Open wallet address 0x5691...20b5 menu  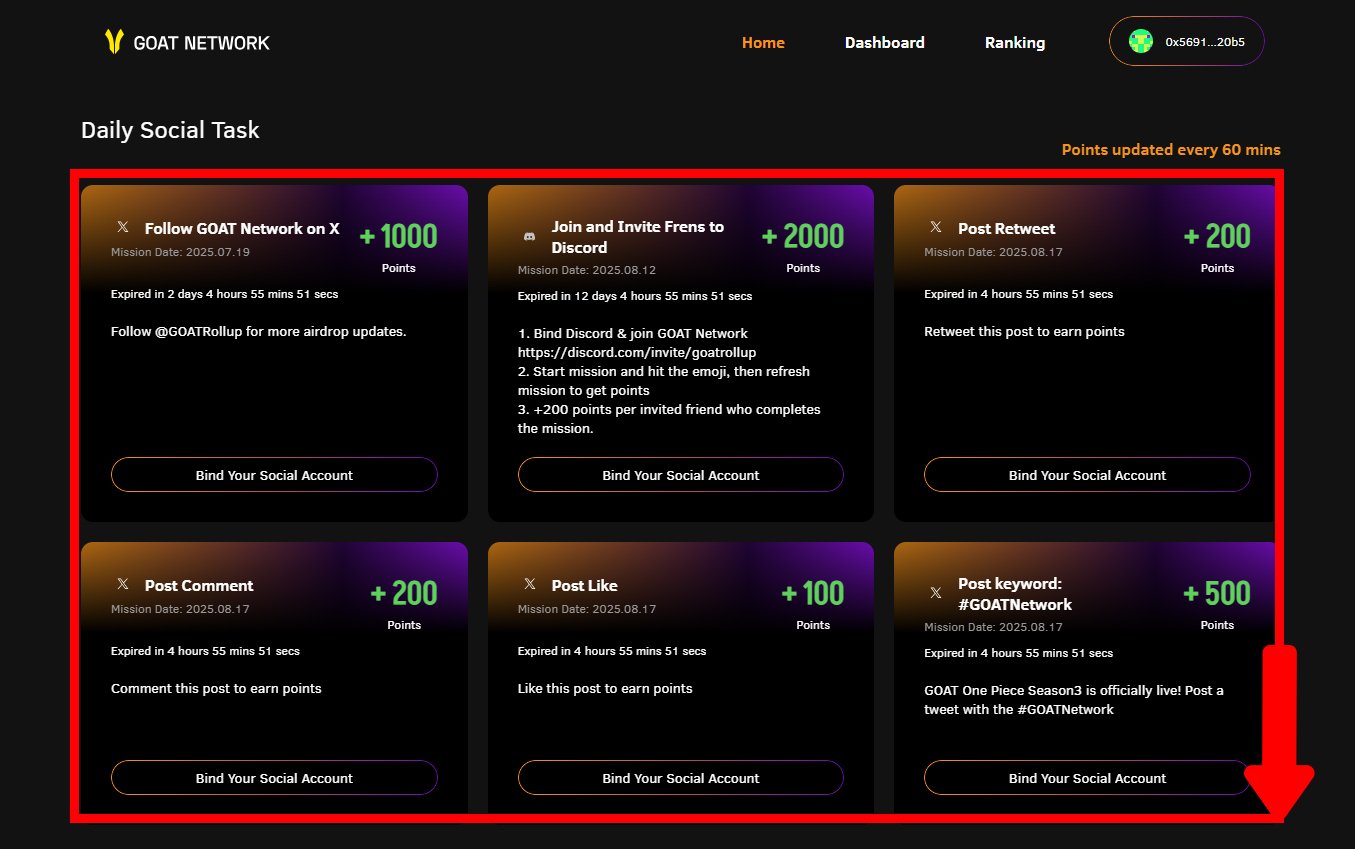pos(1204,42)
